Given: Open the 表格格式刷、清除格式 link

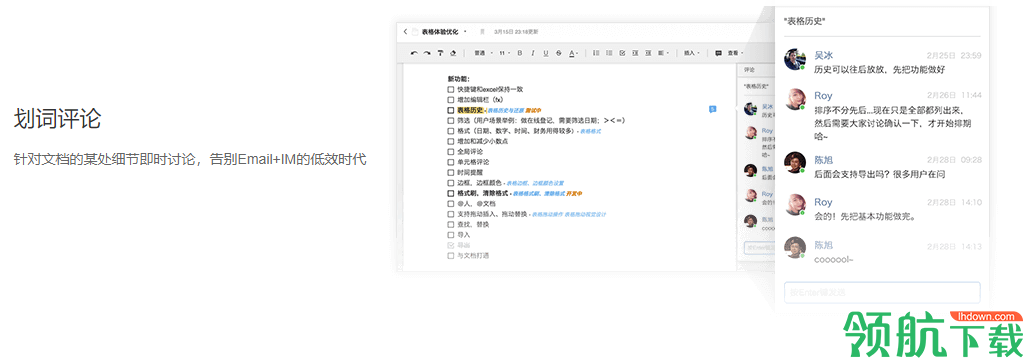Looking at the screenshot, I should 538,194.
